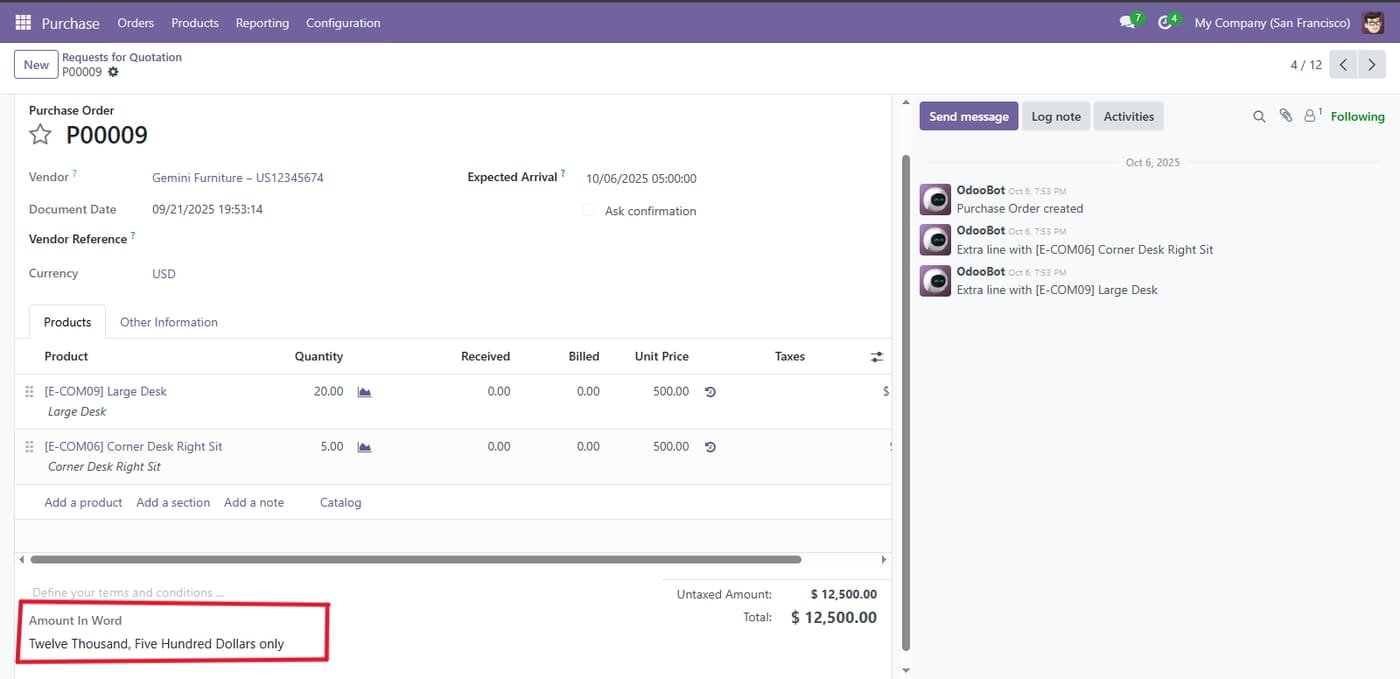Enable the Ask confirmation checkbox
This screenshot has height=679, width=1400.
tap(588, 211)
